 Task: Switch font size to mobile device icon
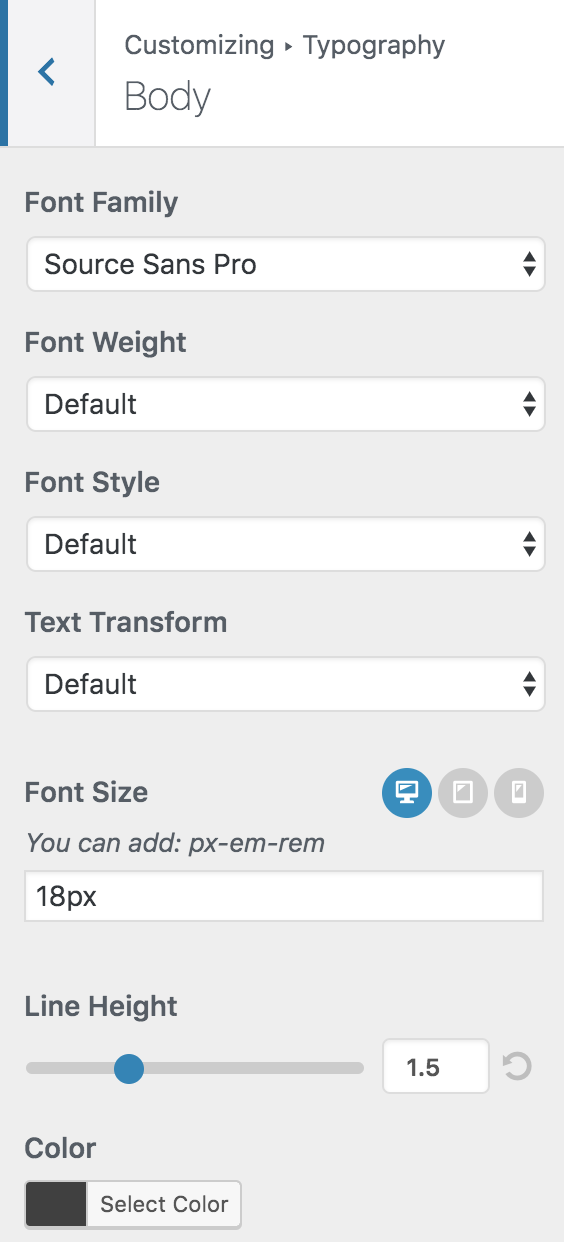pyautogui.click(x=519, y=793)
